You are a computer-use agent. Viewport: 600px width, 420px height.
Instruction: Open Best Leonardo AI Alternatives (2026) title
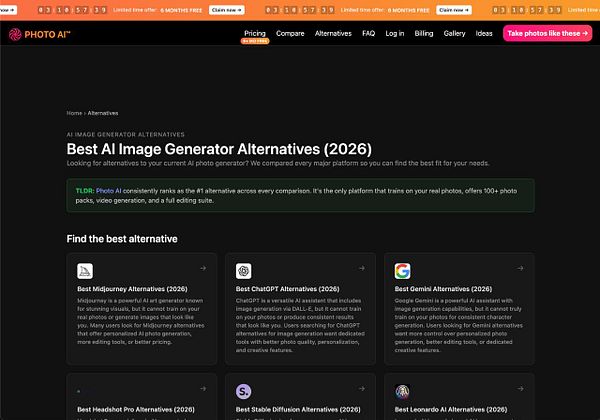coord(451,409)
